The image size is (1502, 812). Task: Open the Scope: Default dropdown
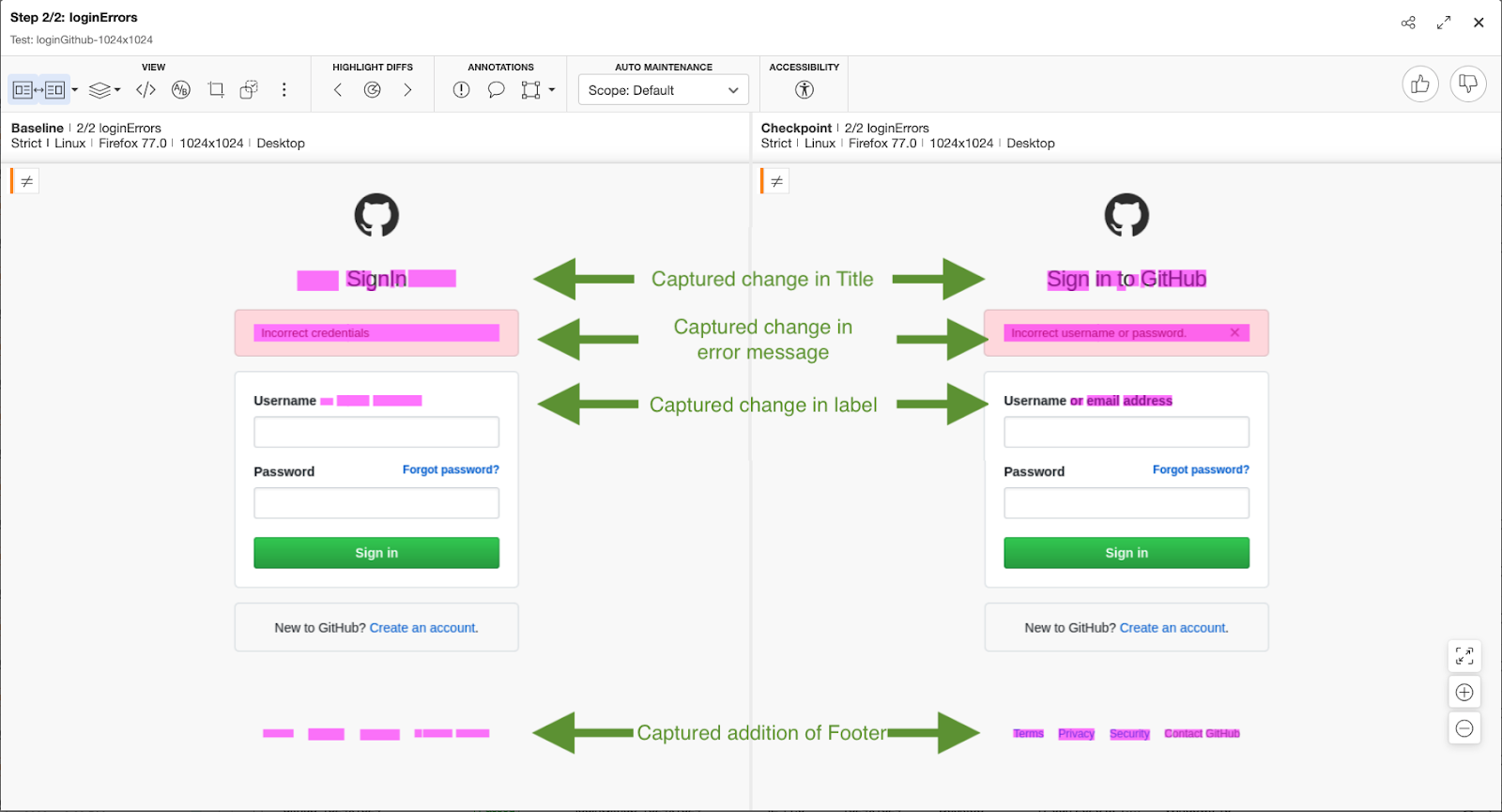(663, 90)
